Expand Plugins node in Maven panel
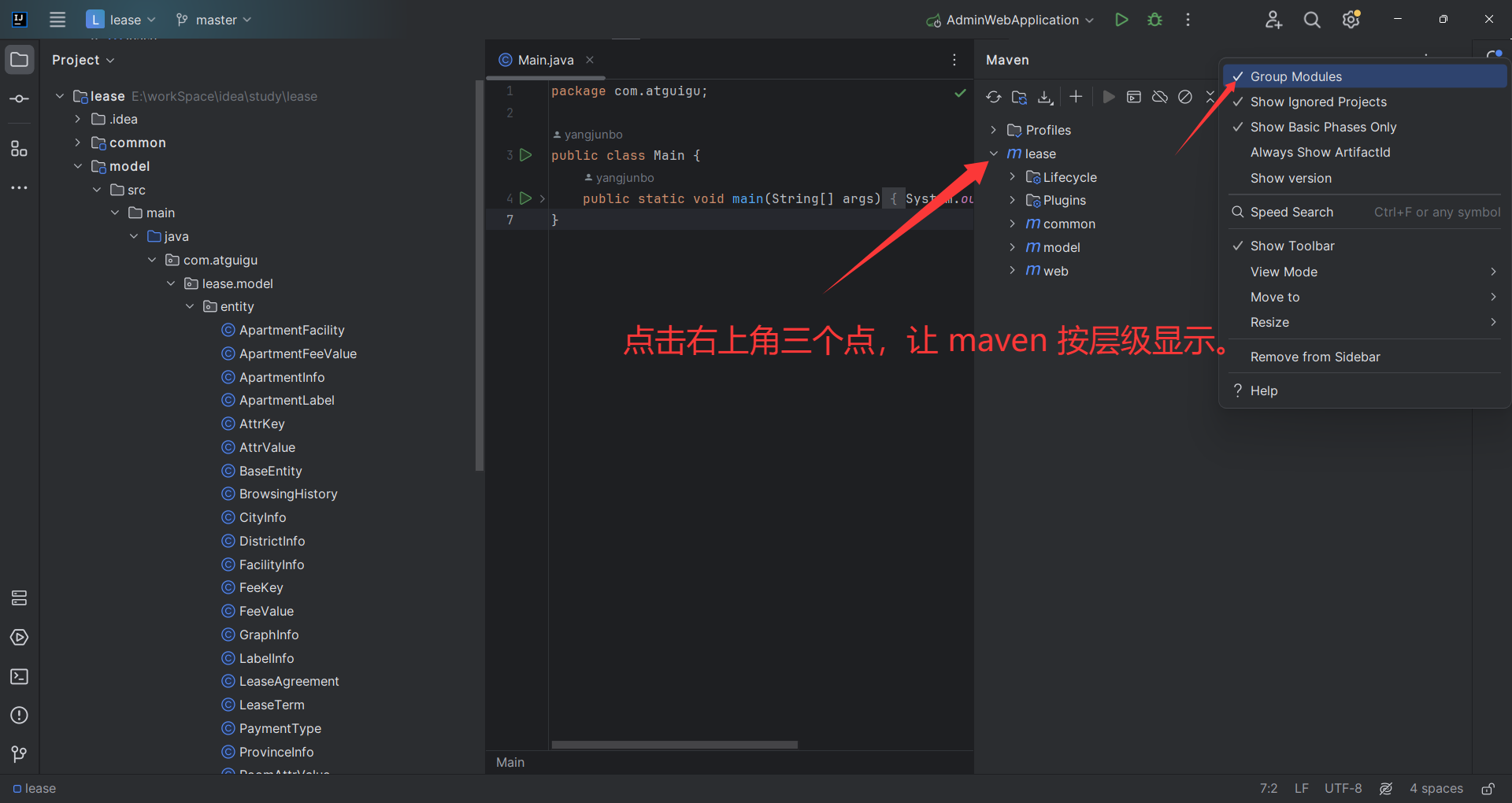Viewport: 1512px width, 803px height. click(1013, 200)
